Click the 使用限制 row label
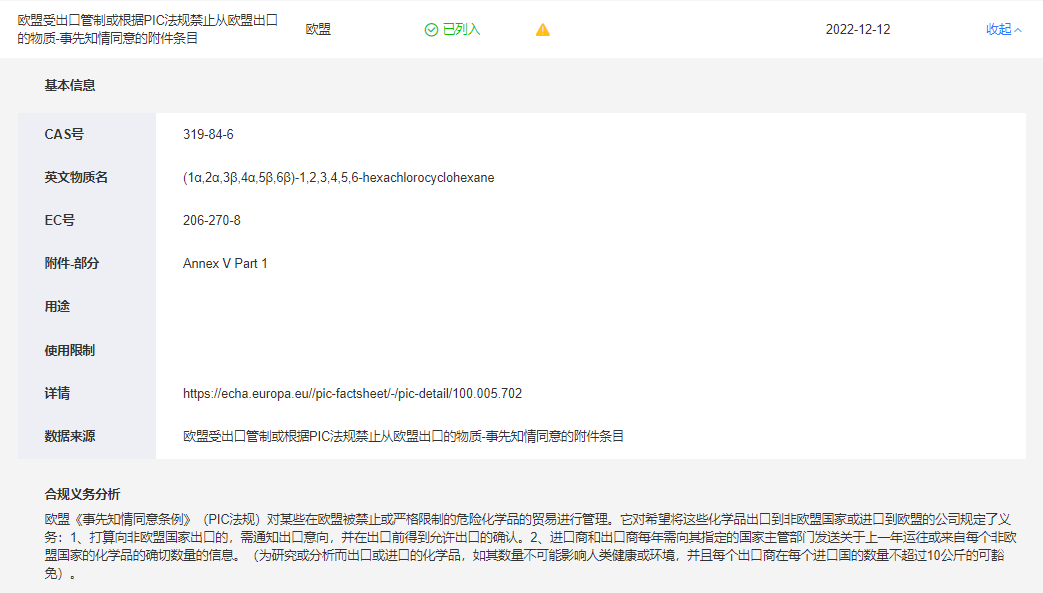Viewport: 1043px width, 593px height. 70,351
